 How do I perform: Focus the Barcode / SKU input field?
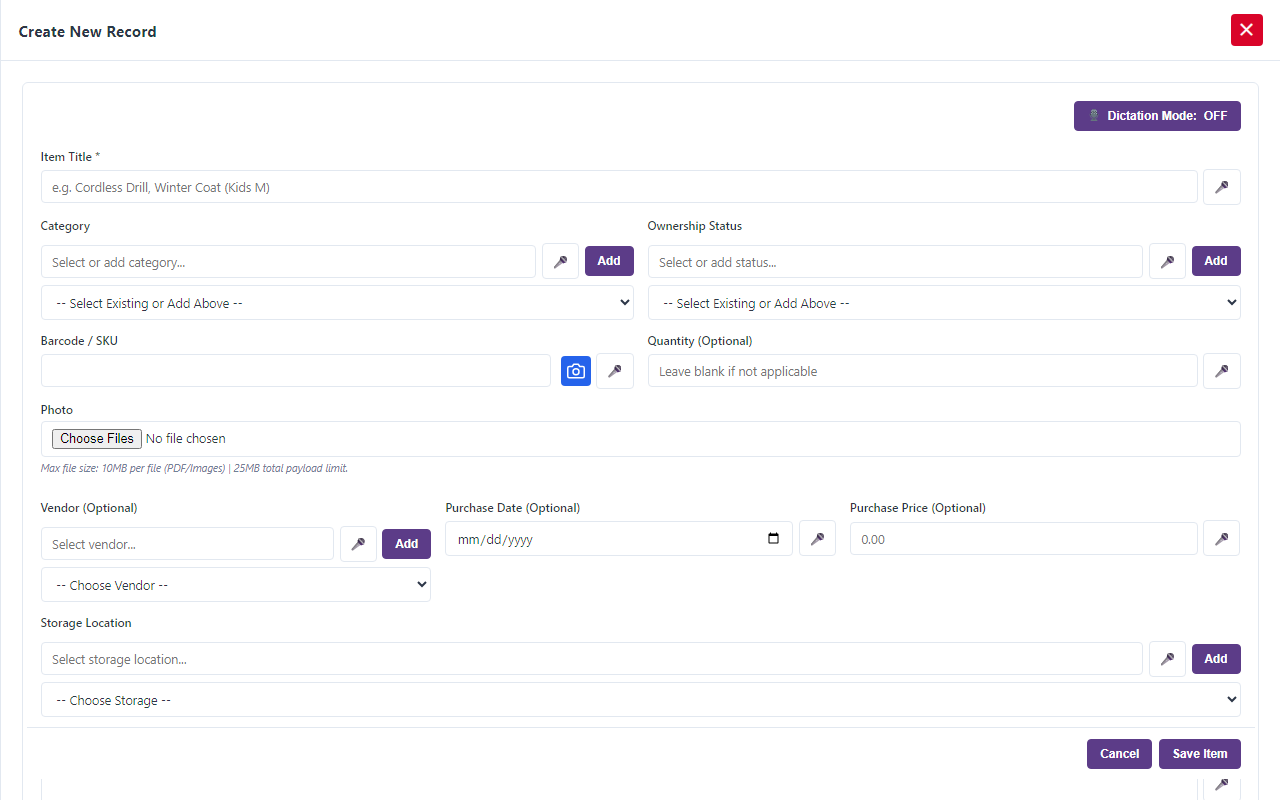click(x=296, y=371)
